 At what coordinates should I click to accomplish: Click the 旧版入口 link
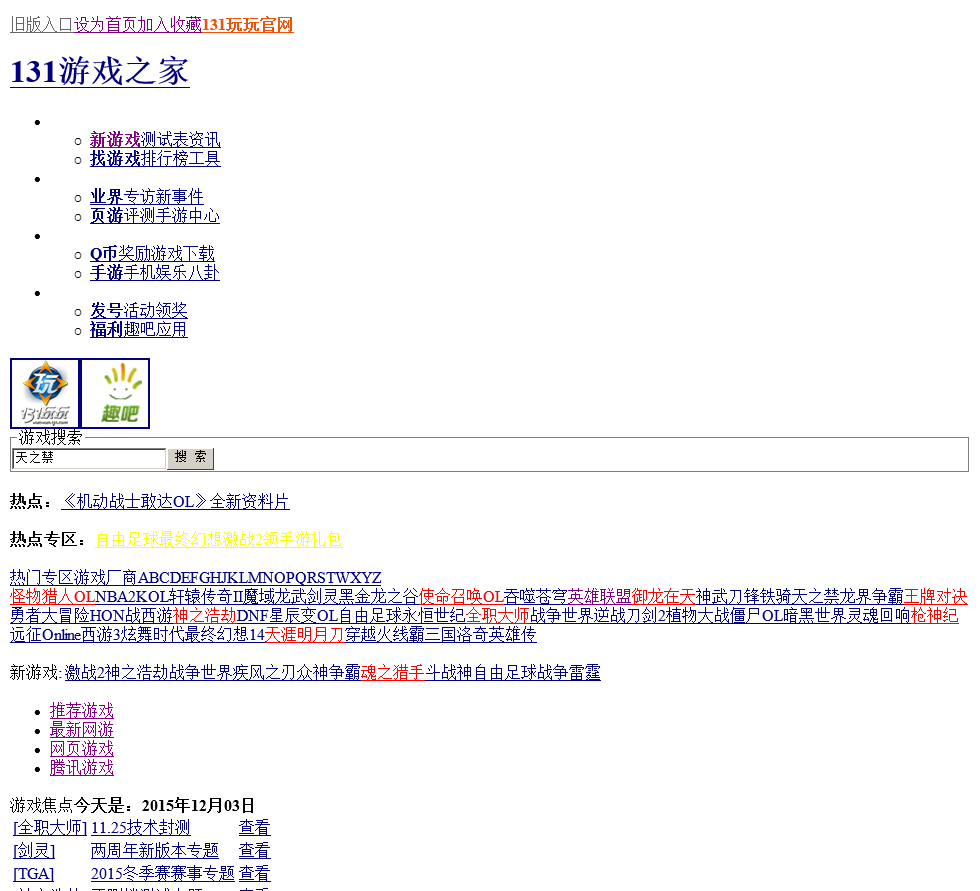(x=42, y=25)
